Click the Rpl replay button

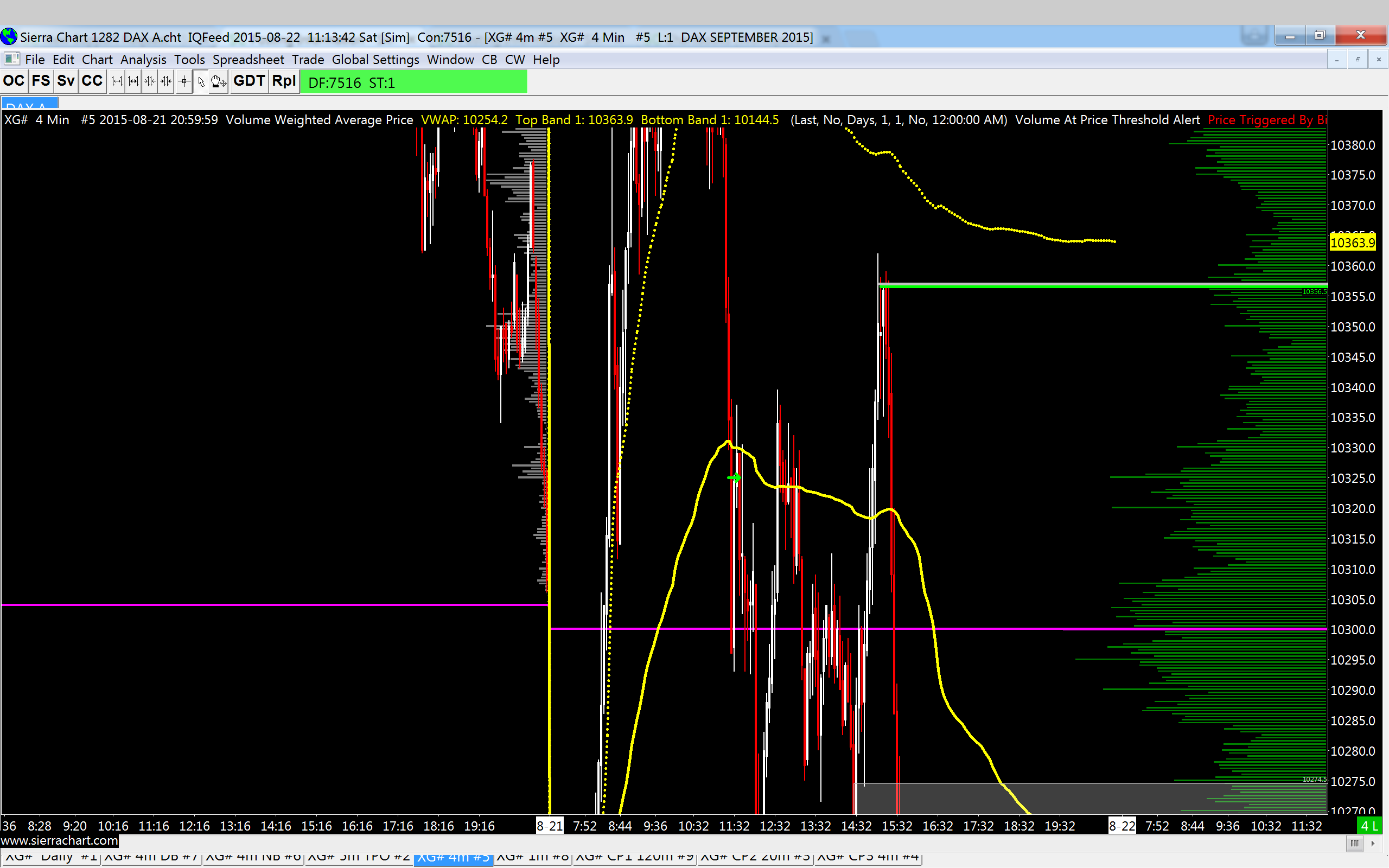[284, 81]
